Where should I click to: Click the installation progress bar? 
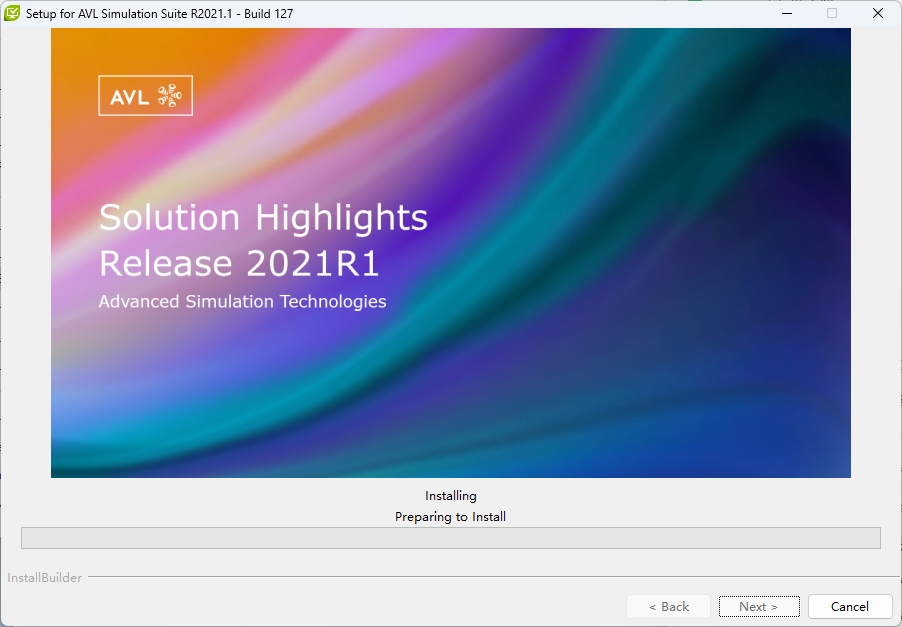(450, 538)
